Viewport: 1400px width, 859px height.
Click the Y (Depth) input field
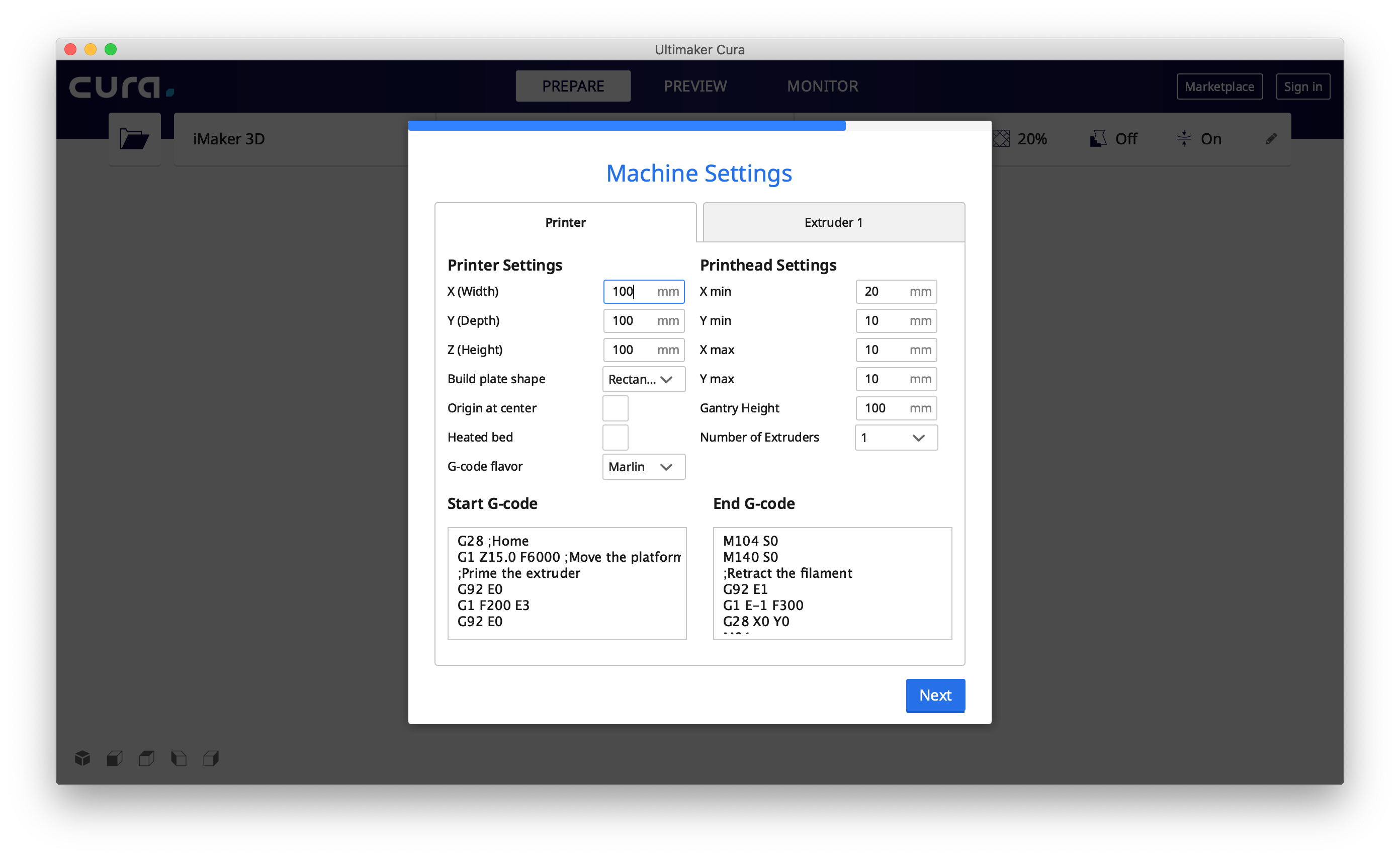point(644,320)
